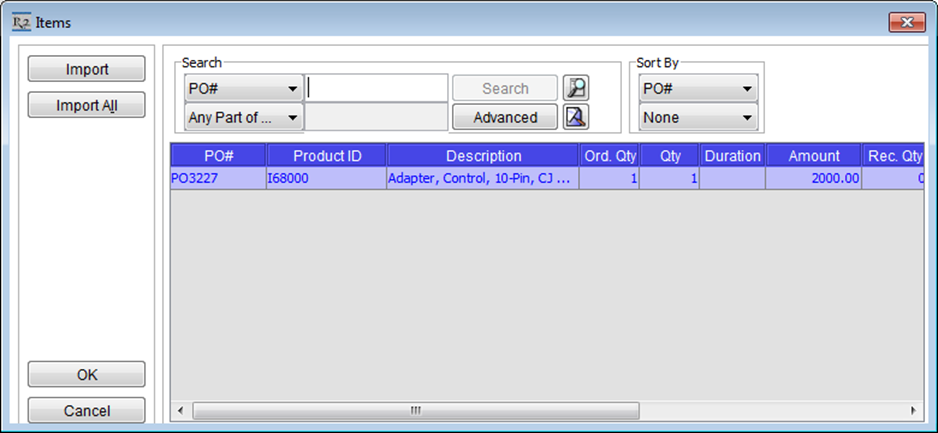Click the Rec. Qty column header
Image resolution: width=938 pixels, height=433 pixels.
click(x=893, y=156)
